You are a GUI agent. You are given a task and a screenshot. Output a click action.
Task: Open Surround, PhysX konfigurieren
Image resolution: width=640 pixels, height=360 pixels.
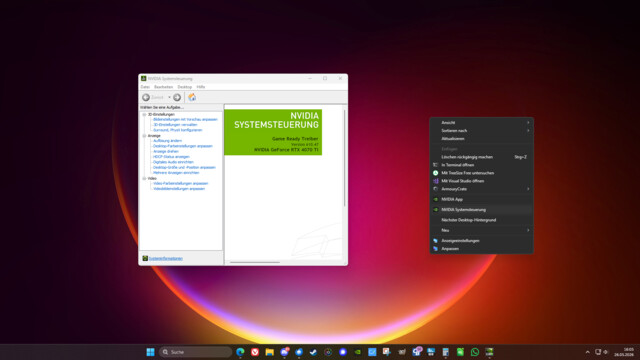click(178, 130)
